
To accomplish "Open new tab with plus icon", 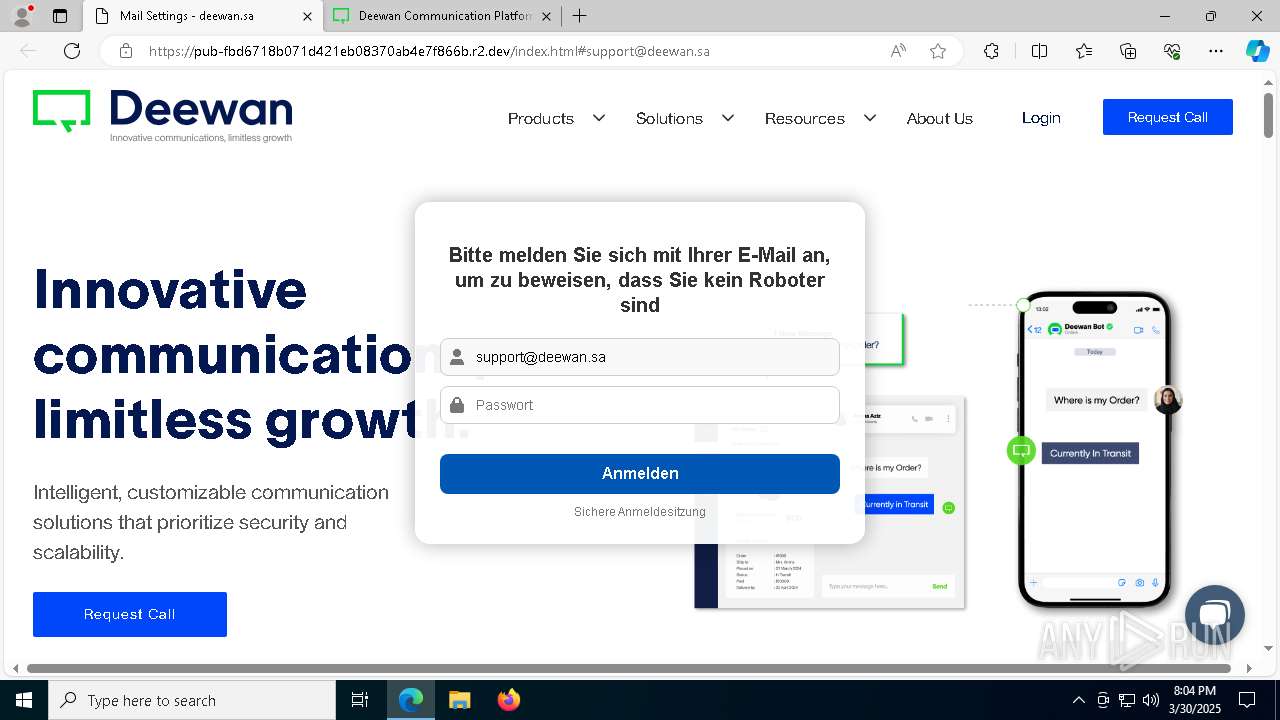I will 580,16.
